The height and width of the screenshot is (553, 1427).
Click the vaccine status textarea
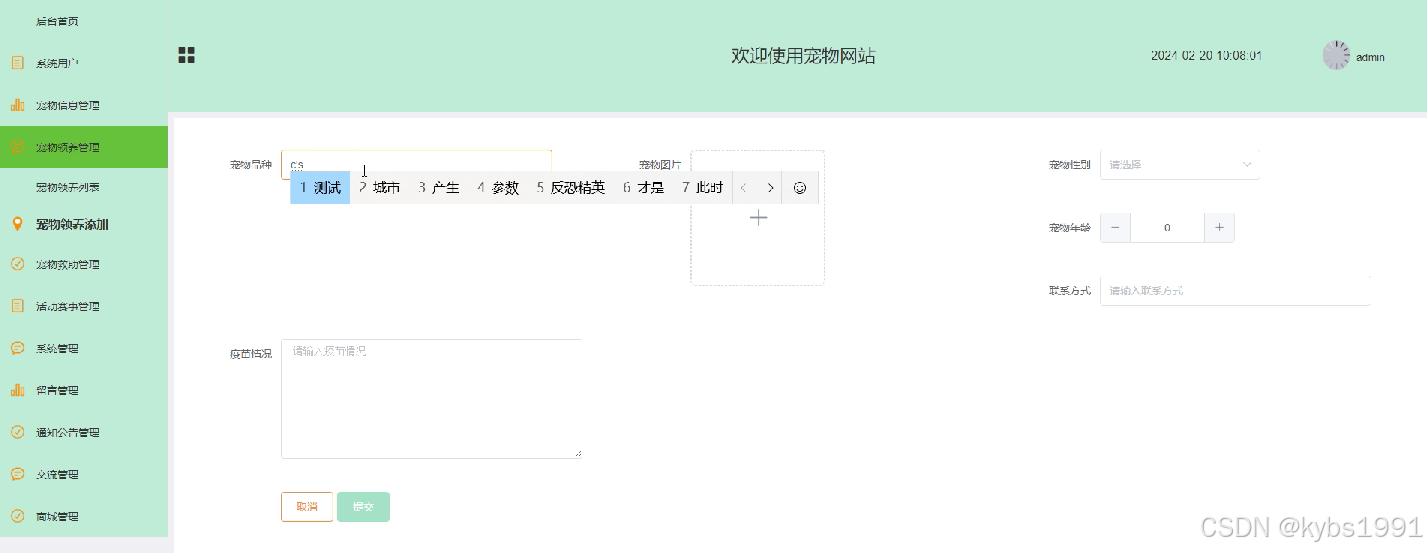pyautogui.click(x=431, y=399)
